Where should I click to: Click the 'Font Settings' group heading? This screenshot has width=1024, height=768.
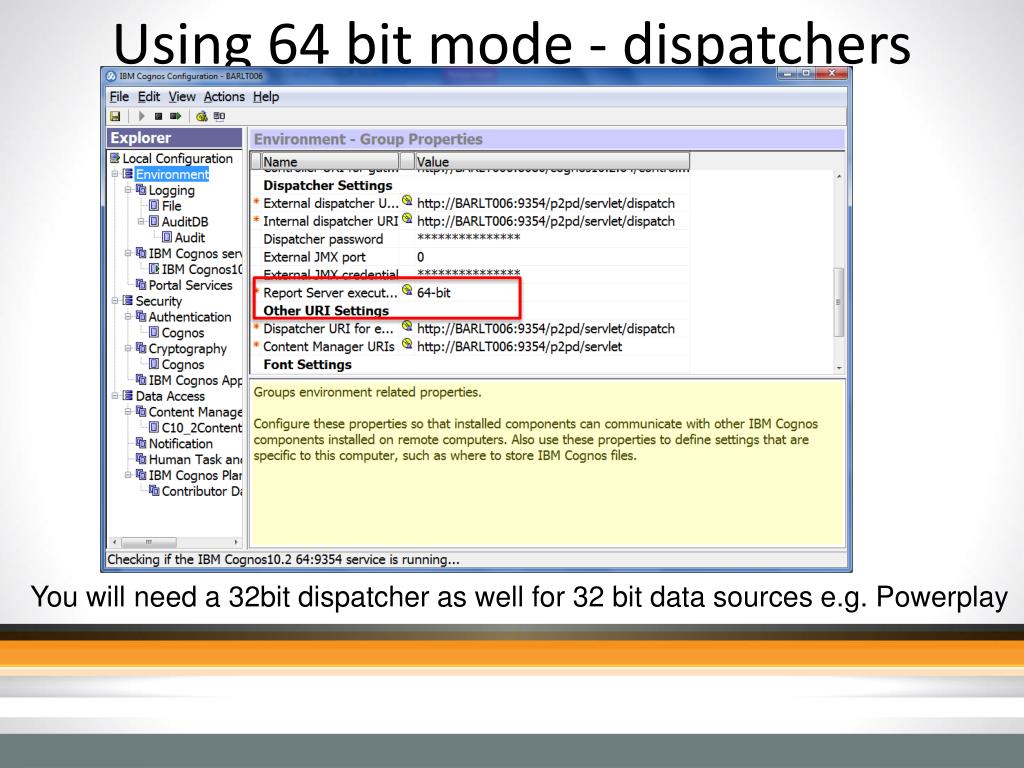point(308,364)
